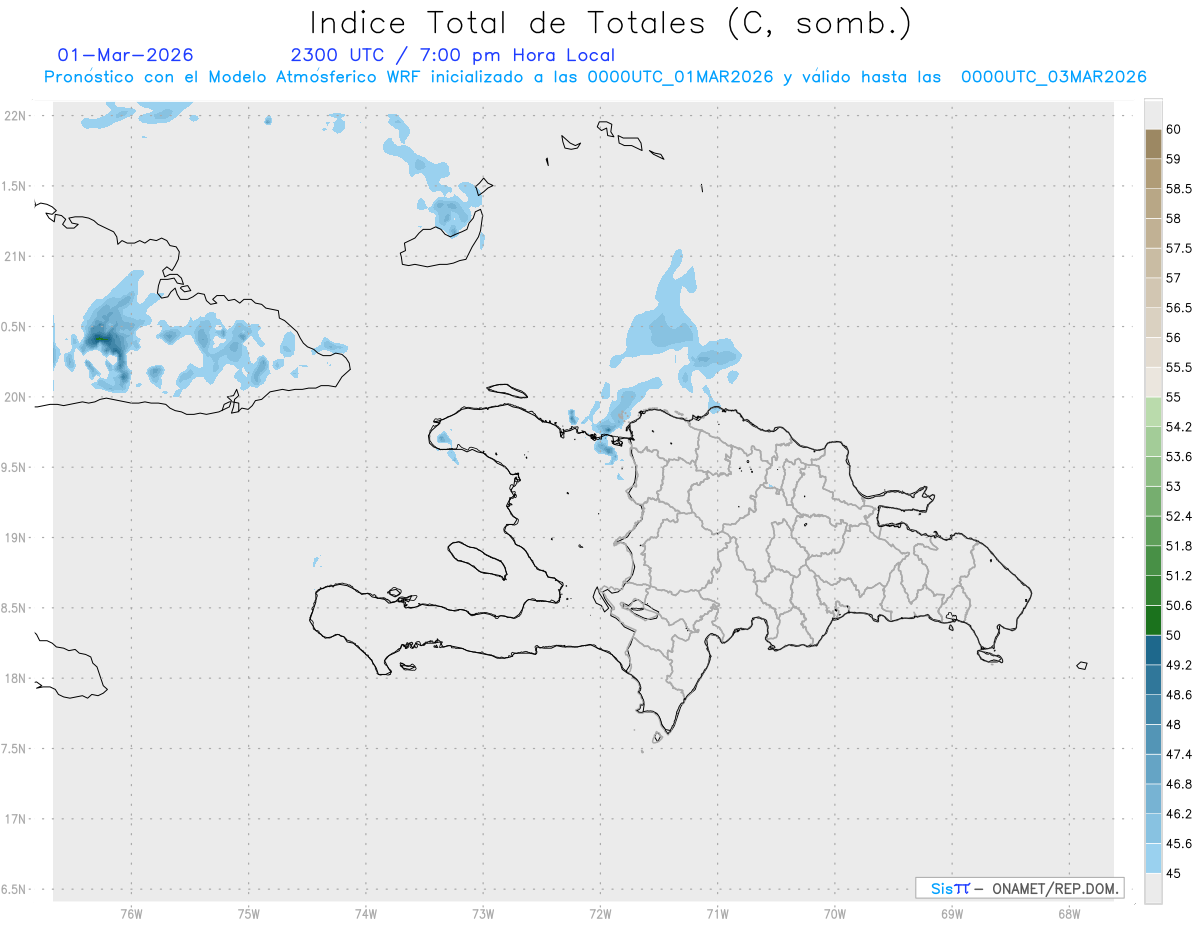Click the '49.2' colorbar value
1200x927 pixels.
click(1178, 665)
